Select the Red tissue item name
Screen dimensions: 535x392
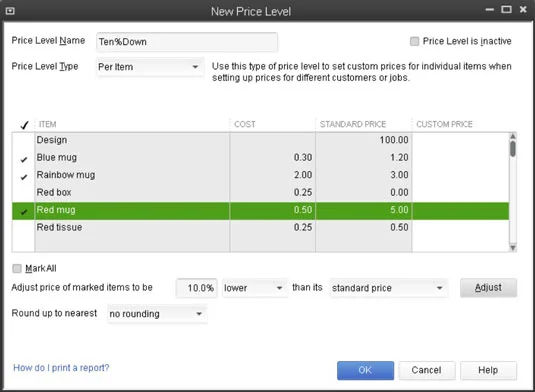pos(59,227)
